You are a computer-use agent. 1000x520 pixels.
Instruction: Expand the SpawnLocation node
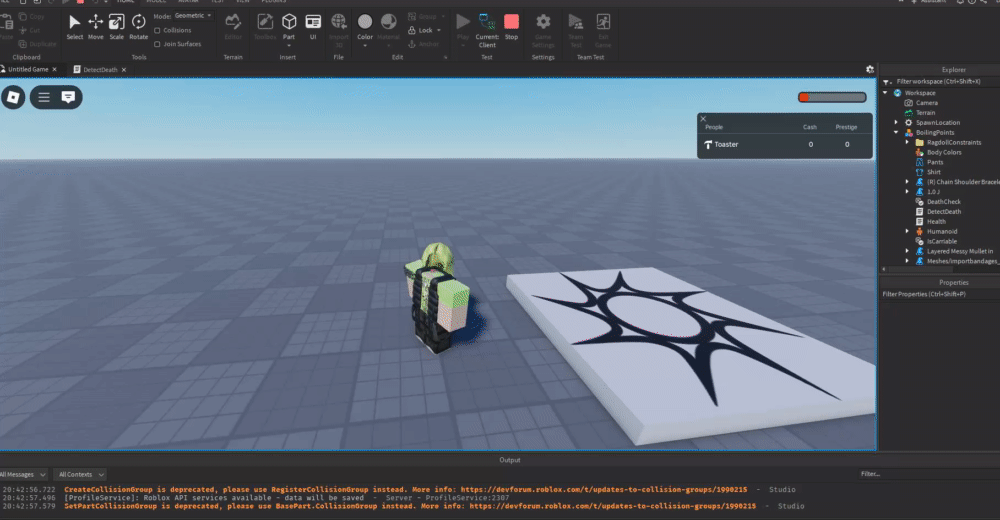tap(896, 123)
